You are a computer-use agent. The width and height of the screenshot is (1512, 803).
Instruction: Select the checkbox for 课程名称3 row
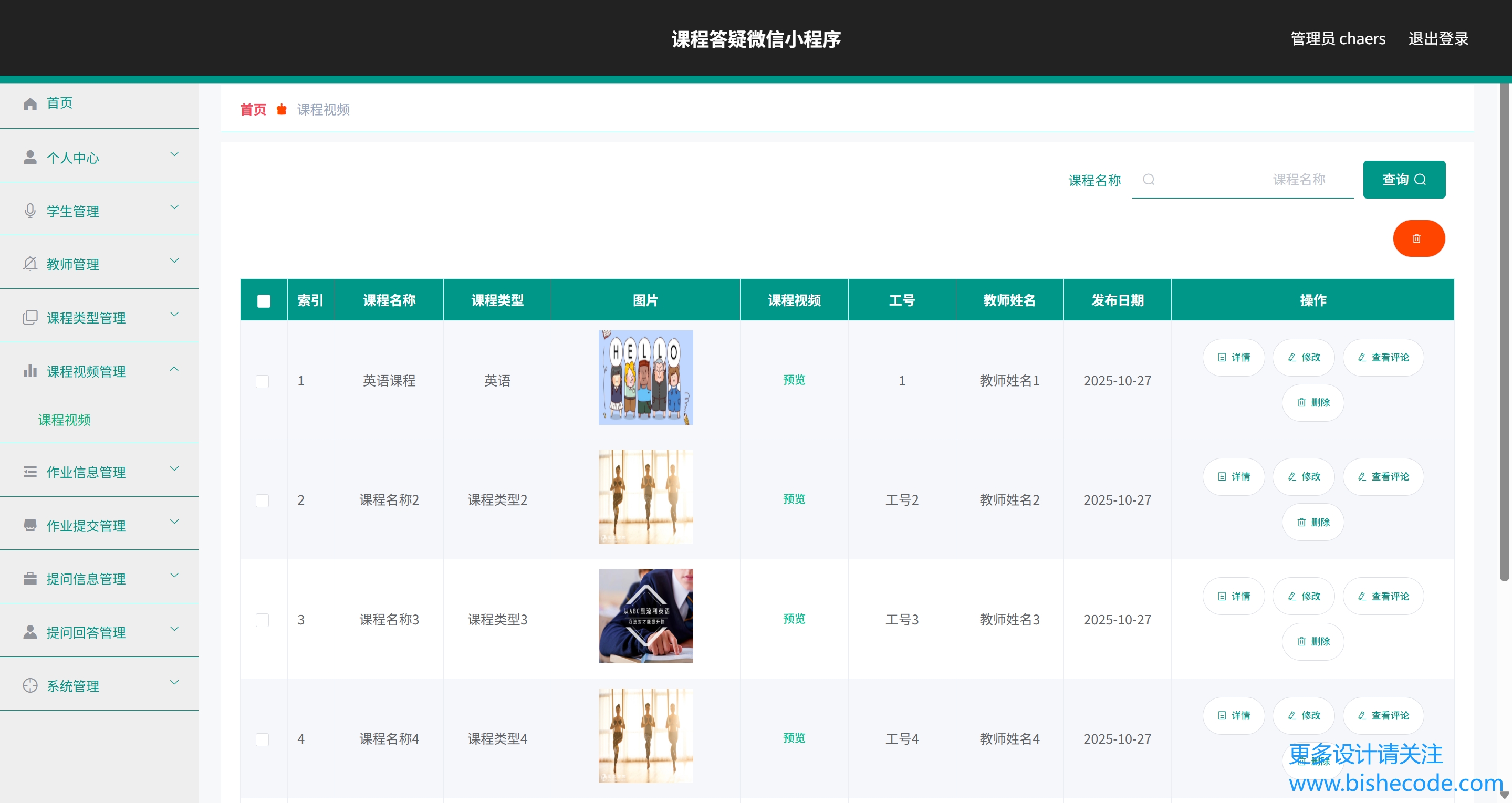tap(263, 620)
